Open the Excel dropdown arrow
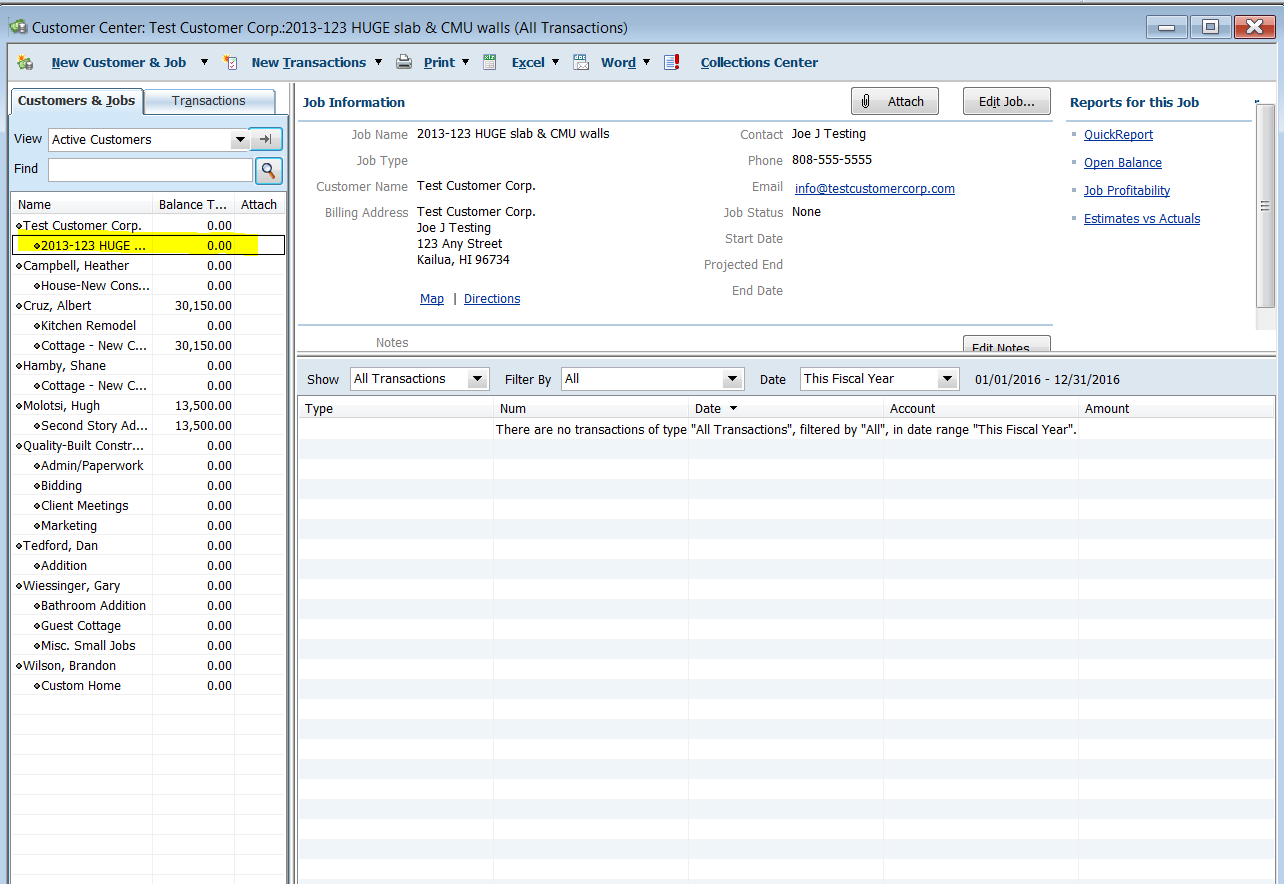 pyautogui.click(x=555, y=62)
